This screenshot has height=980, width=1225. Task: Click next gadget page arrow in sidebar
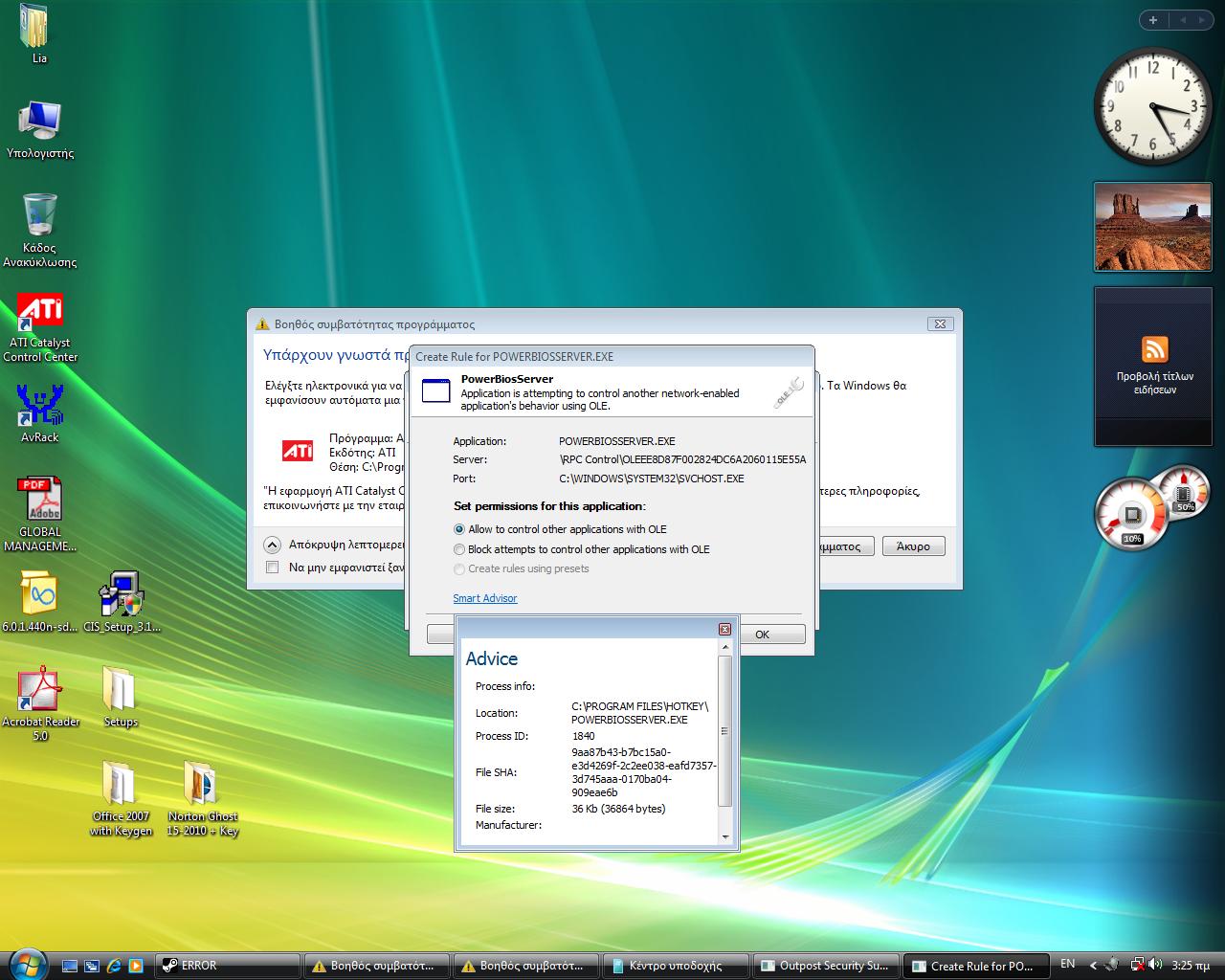(x=1203, y=19)
